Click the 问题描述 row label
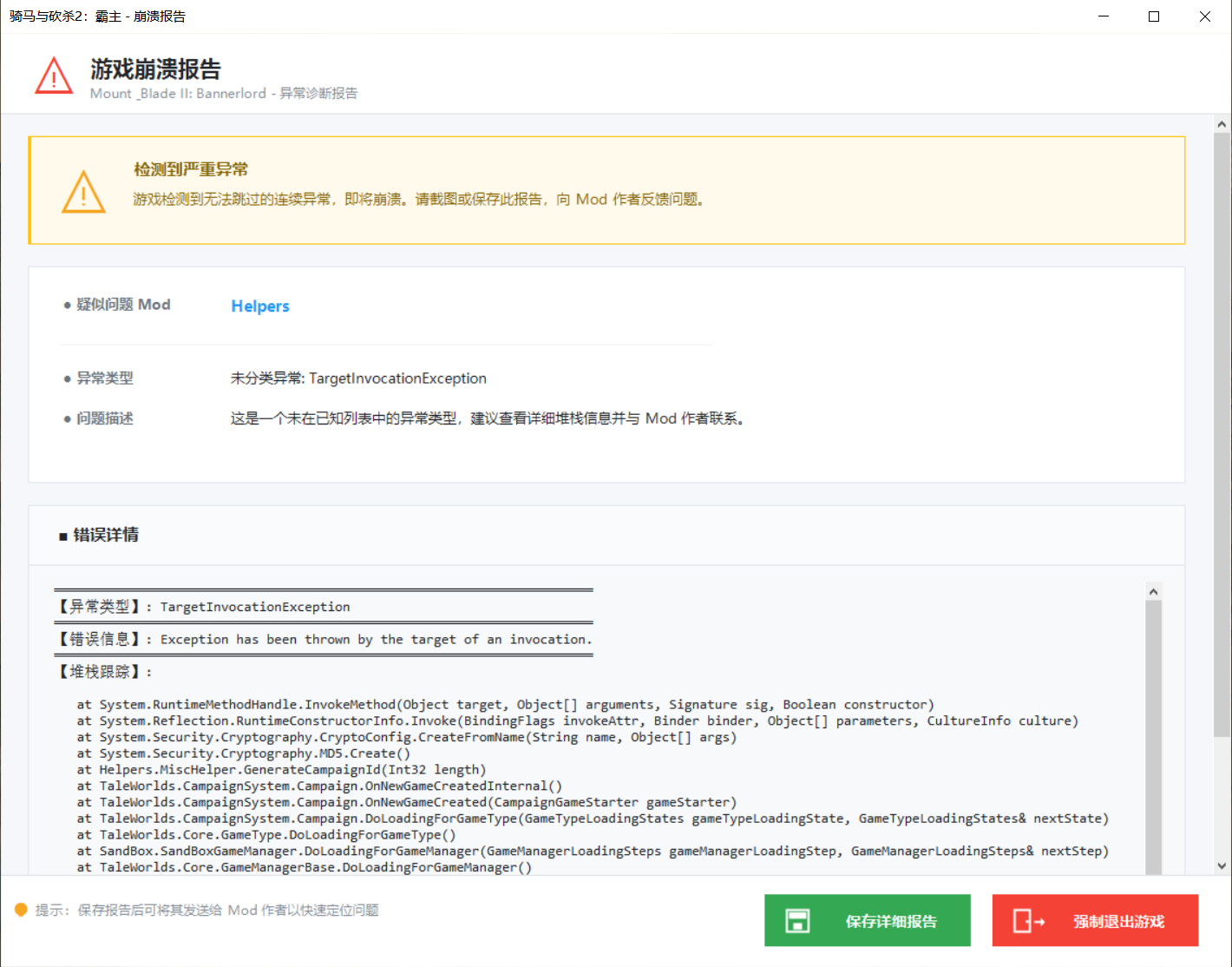The image size is (1232, 967). [105, 418]
